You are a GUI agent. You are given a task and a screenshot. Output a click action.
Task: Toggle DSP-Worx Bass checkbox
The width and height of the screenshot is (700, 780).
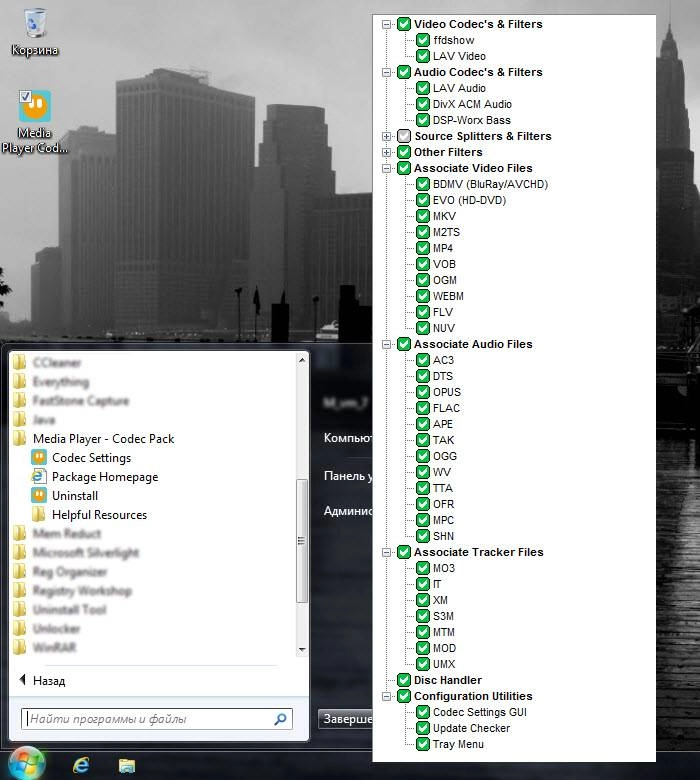[423, 120]
